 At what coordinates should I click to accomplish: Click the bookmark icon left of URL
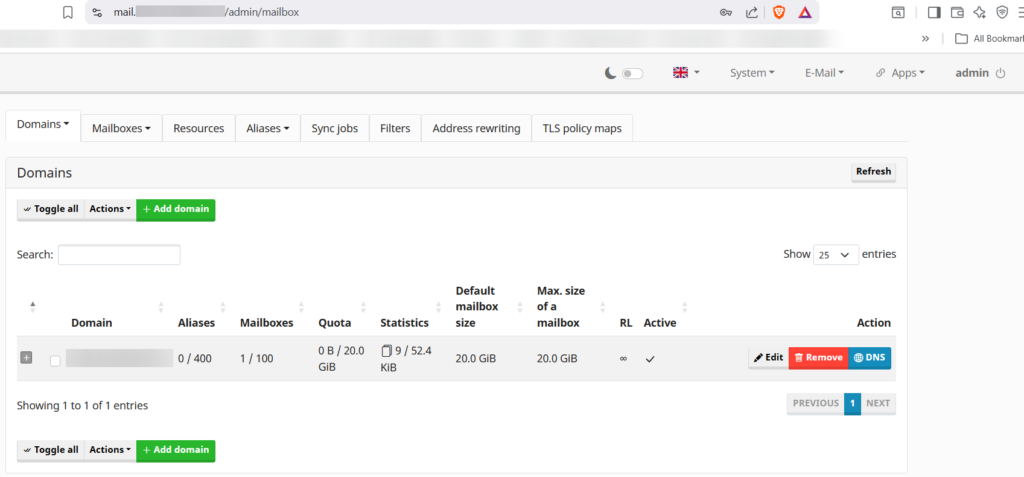click(x=67, y=12)
